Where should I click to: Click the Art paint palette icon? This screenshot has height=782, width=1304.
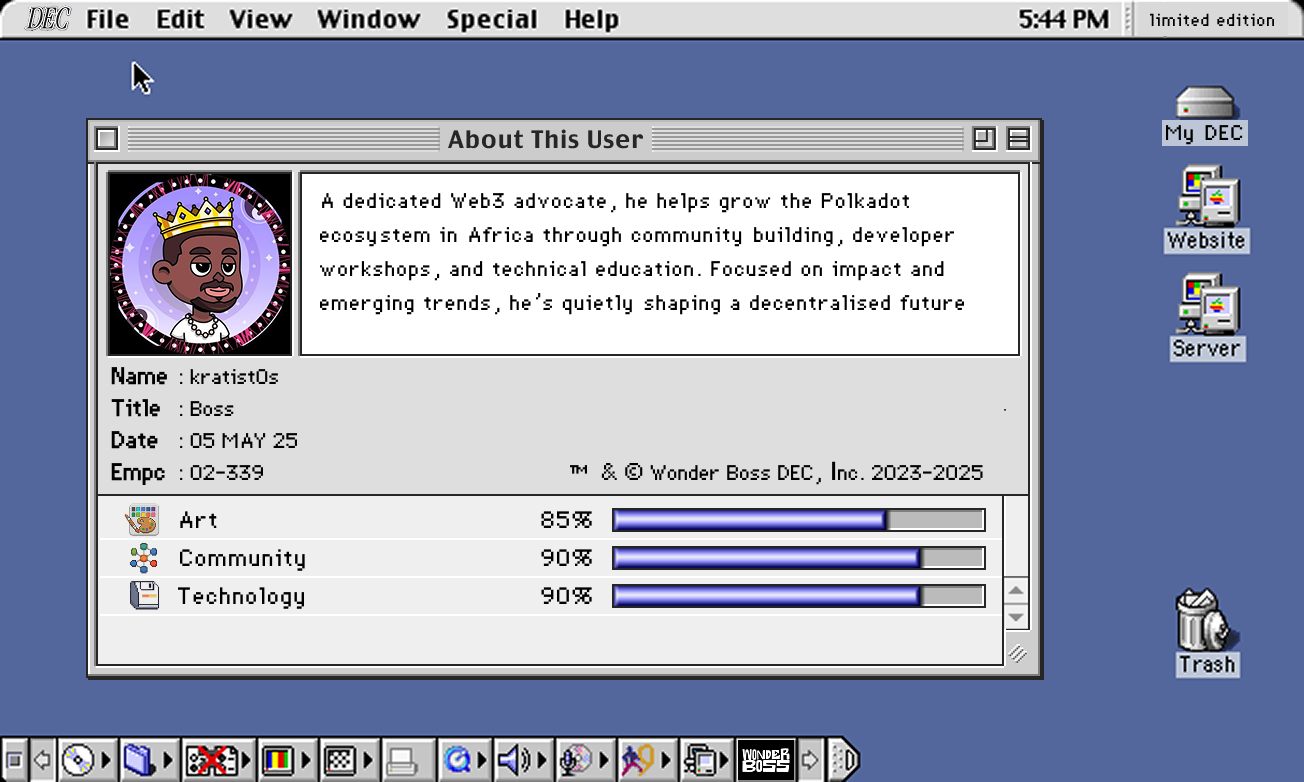(143, 520)
